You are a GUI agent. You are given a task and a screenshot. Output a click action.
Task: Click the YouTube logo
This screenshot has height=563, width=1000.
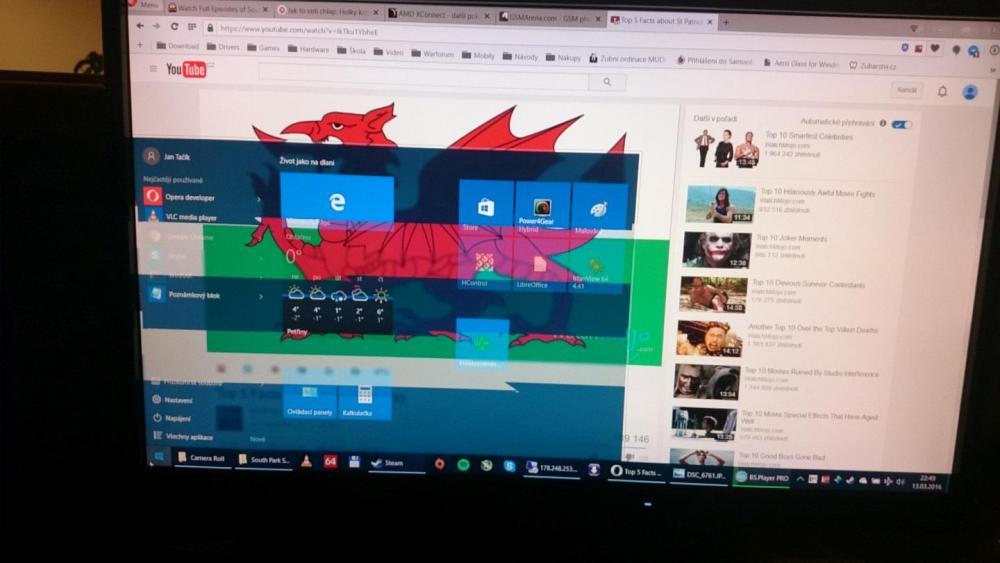tap(186, 69)
